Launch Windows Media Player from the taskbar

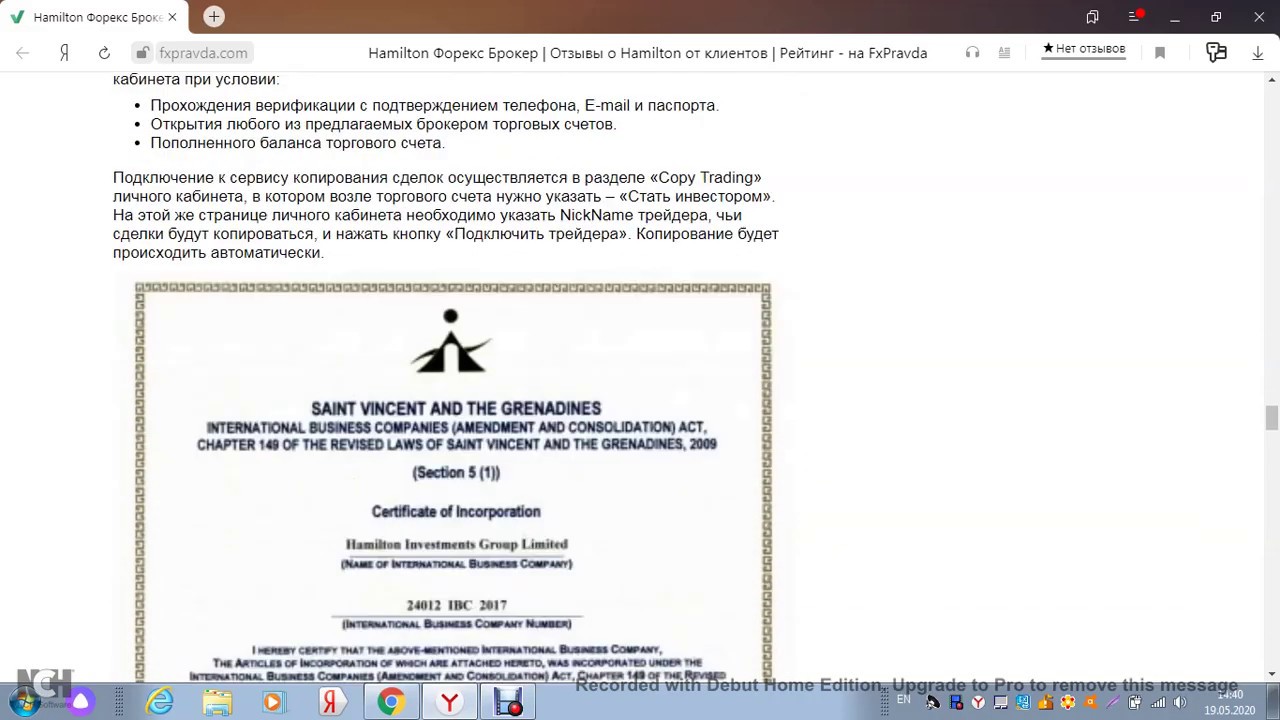273,702
